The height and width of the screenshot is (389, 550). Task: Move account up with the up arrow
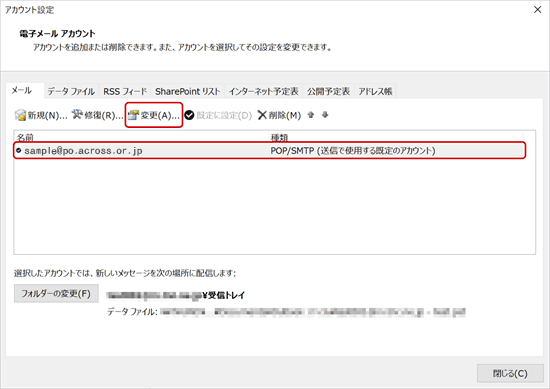click(x=311, y=115)
